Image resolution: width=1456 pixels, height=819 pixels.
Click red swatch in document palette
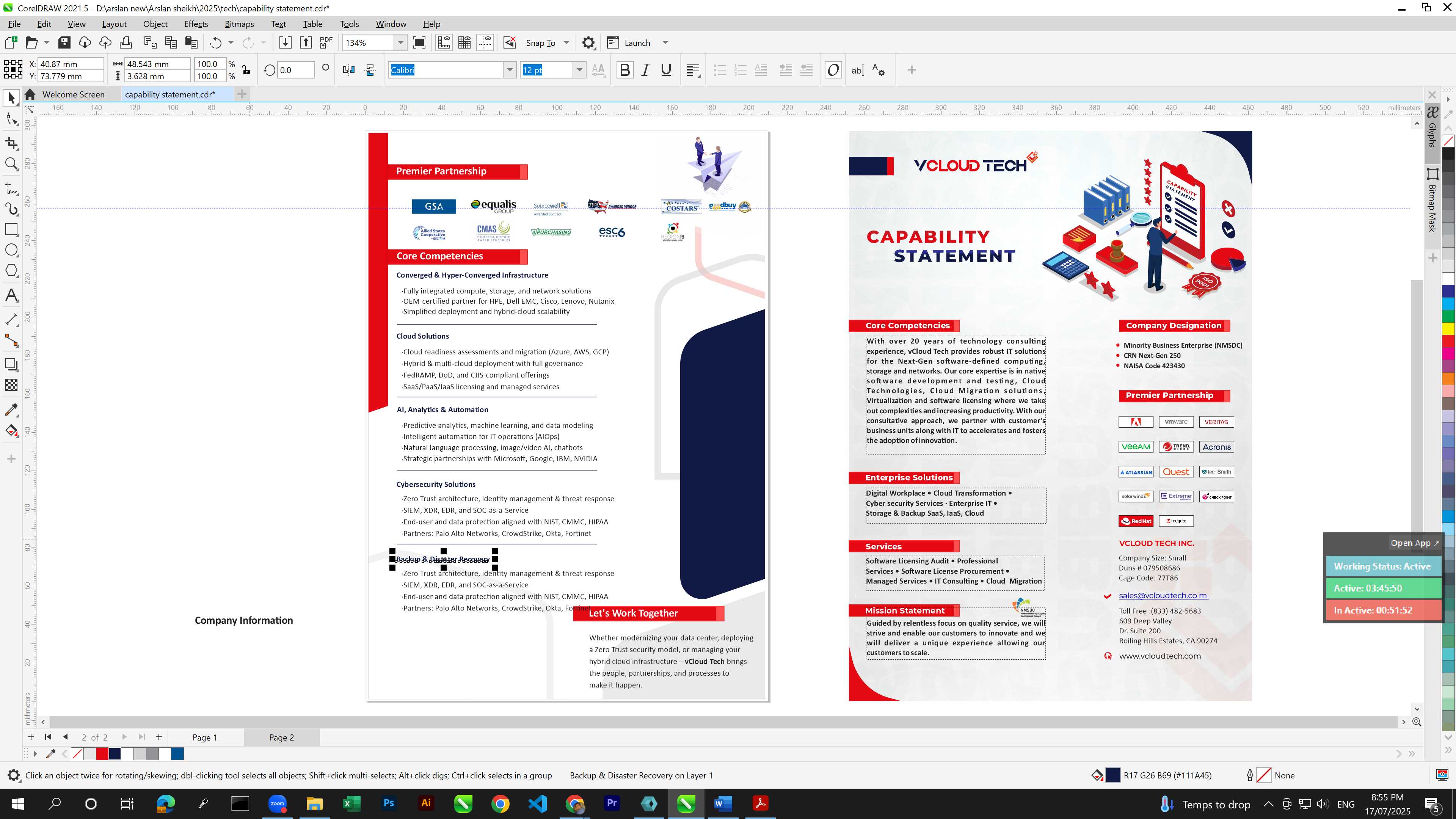click(x=102, y=753)
